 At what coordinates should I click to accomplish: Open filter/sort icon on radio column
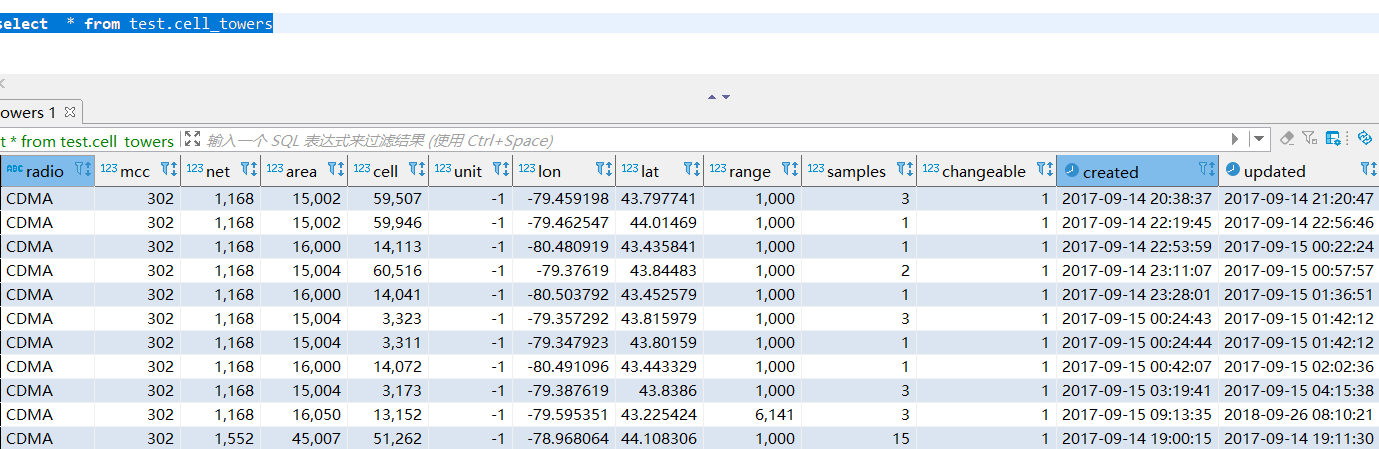(83, 170)
